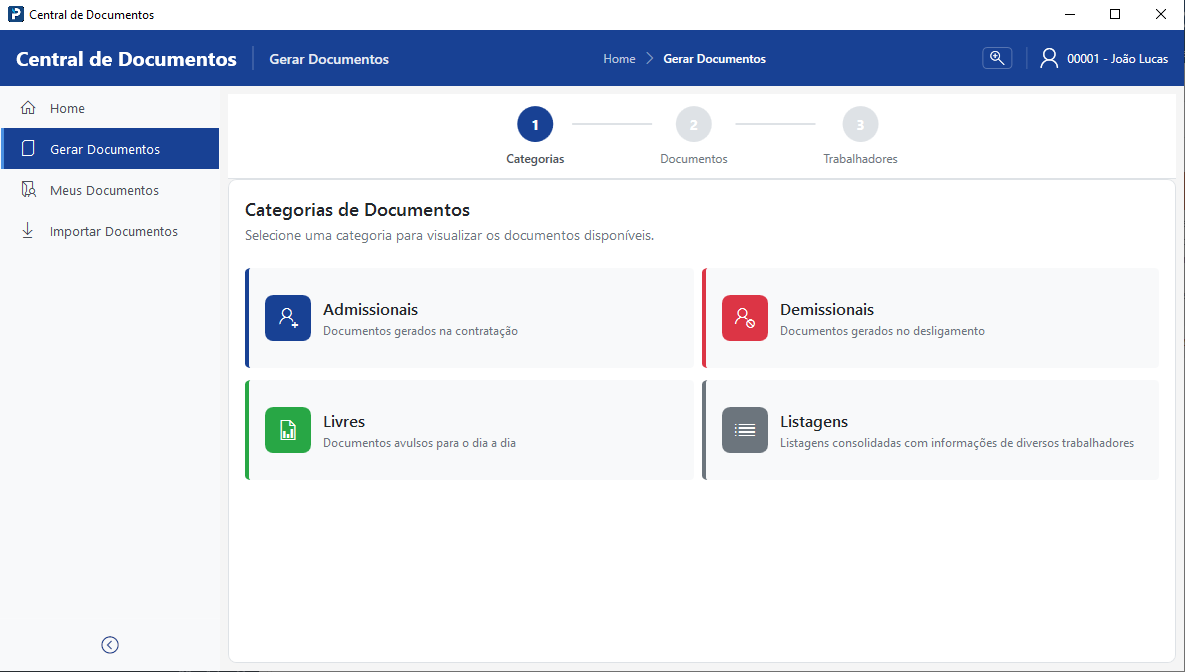Open Meus Documentos in the sidebar
This screenshot has width=1185, height=672.
[x=110, y=190]
